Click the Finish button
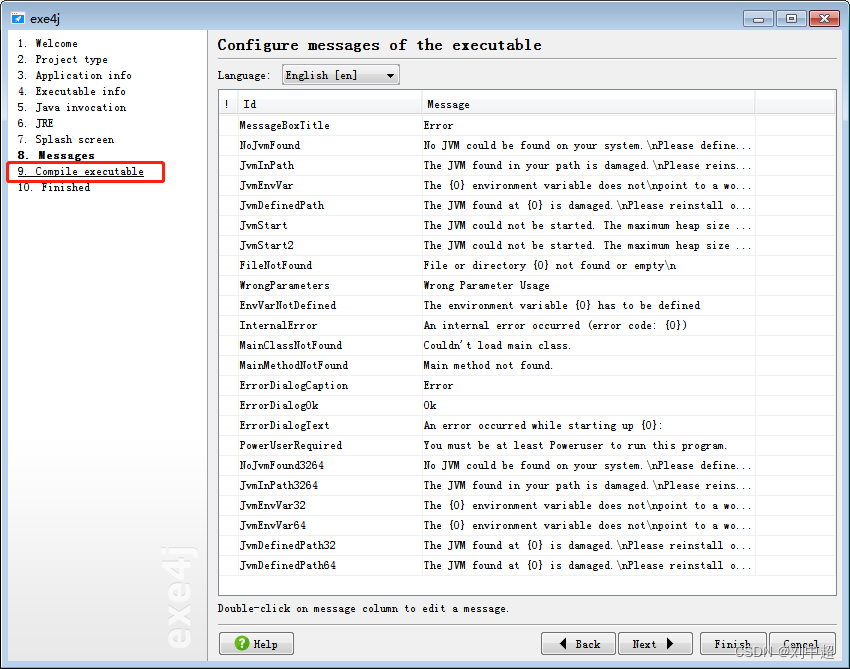 pyautogui.click(x=733, y=643)
